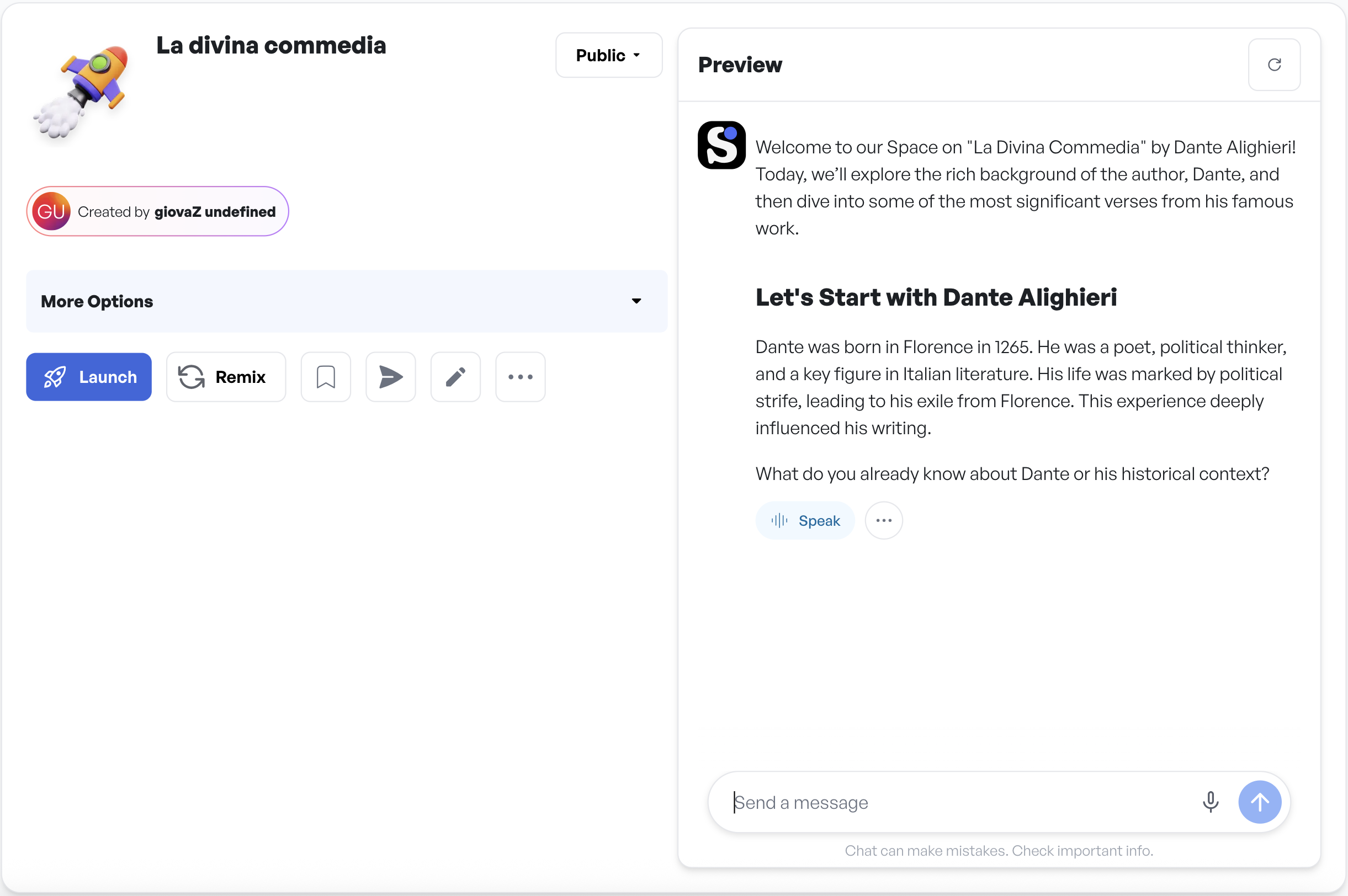Viewport: 1348px width, 896px height.
Task: Open the three-dots menu beside edit
Action: [520, 377]
